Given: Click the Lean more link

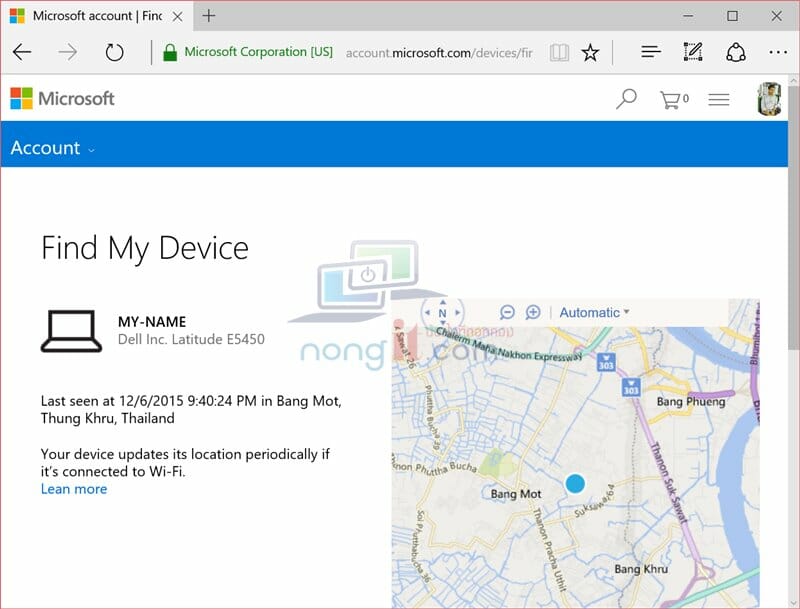Looking at the screenshot, I should point(73,489).
